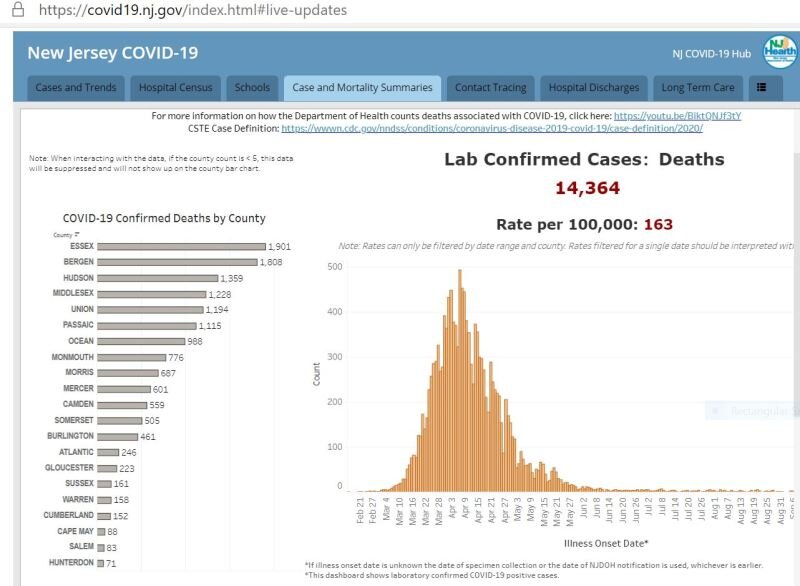
Task: Click the NJ COVID-19 Hub link
Action: [711, 54]
